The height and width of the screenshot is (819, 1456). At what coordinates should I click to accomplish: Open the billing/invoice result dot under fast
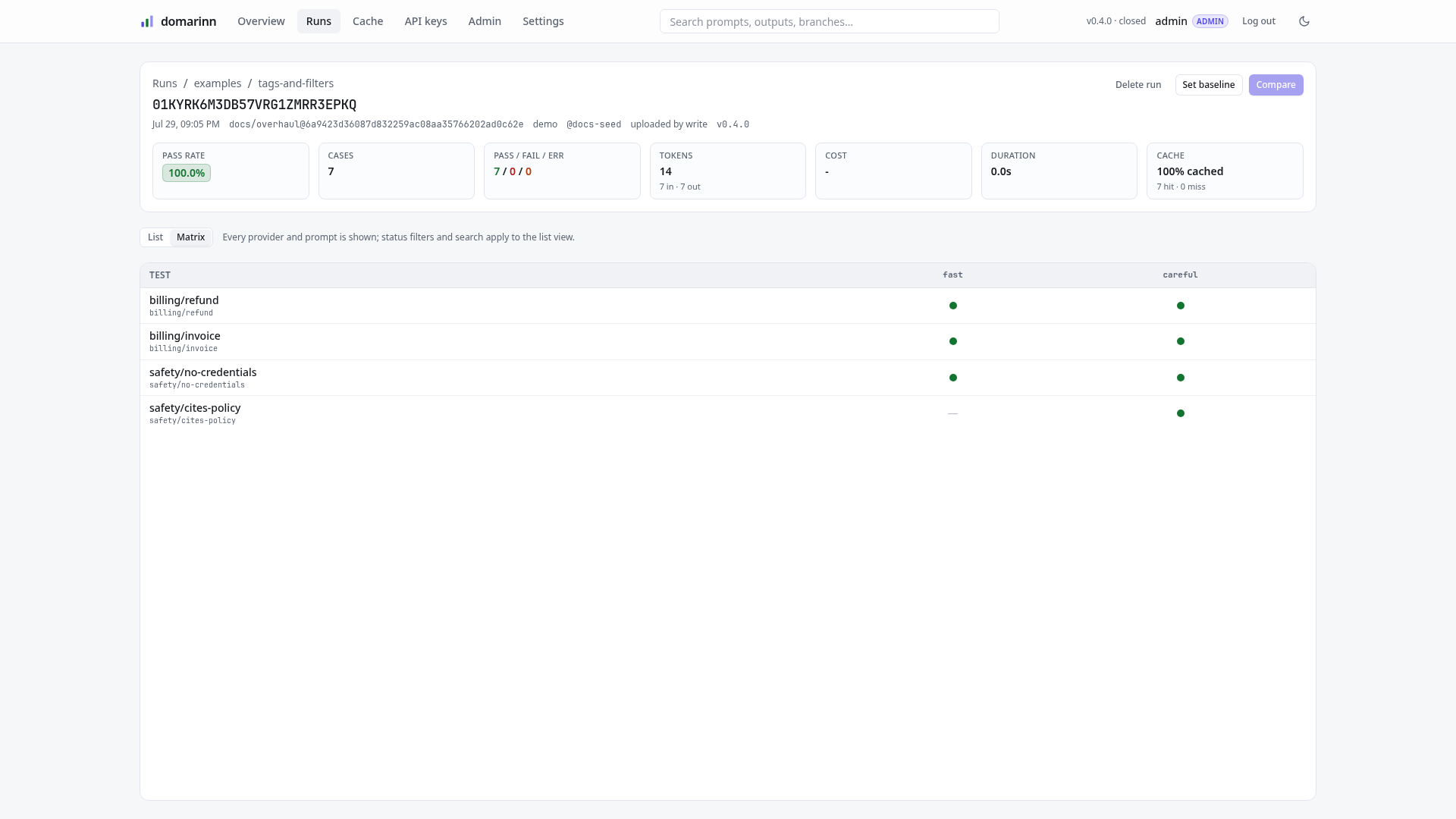point(953,341)
